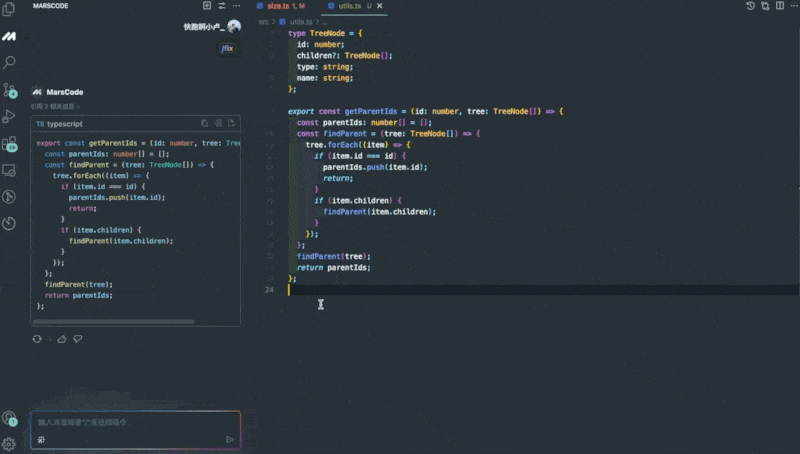Screen dimensions: 800x454
Task: Open Run and Debug view
Action: tap(9, 116)
